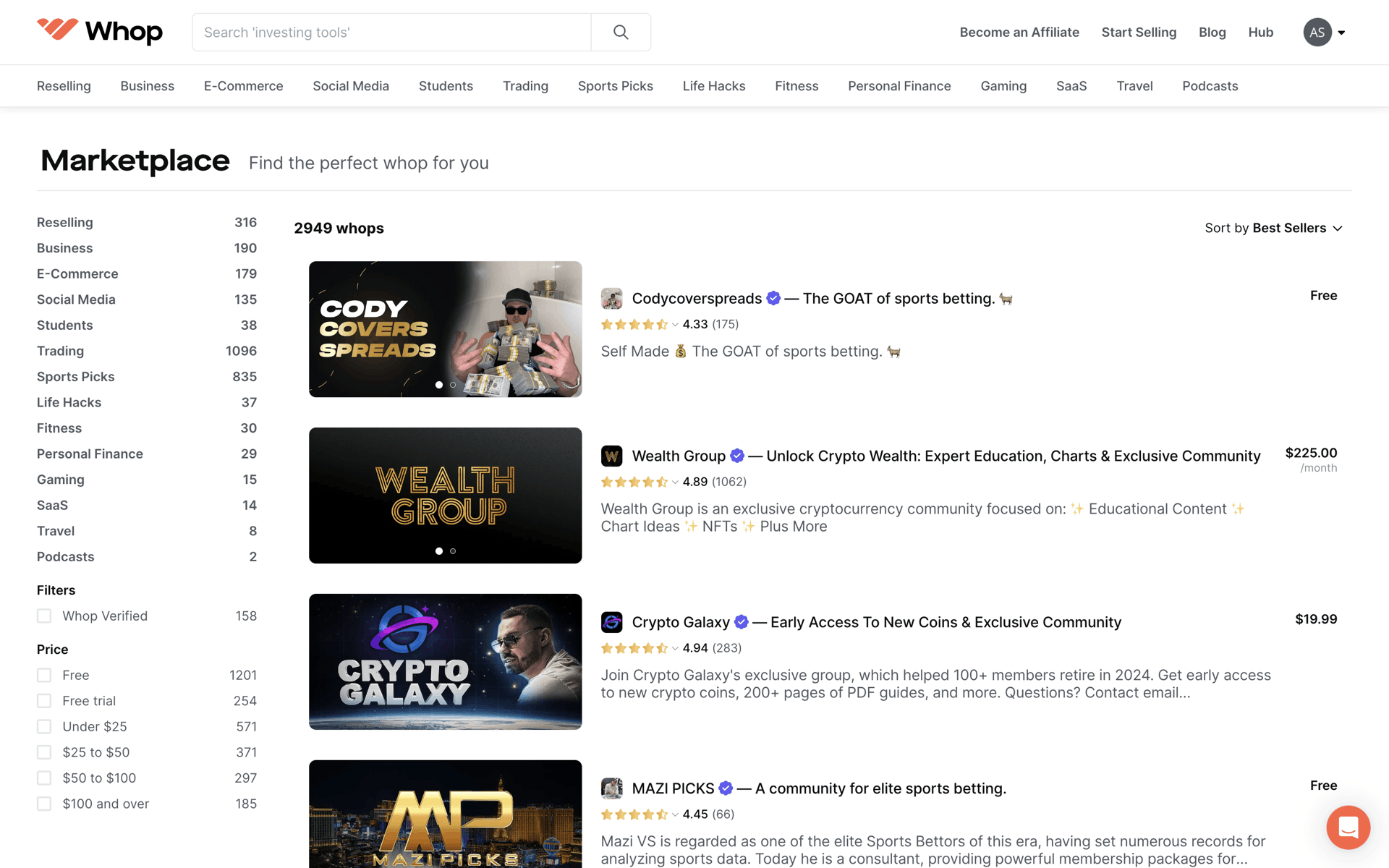Filter by Trading in sidebar

(x=147, y=351)
